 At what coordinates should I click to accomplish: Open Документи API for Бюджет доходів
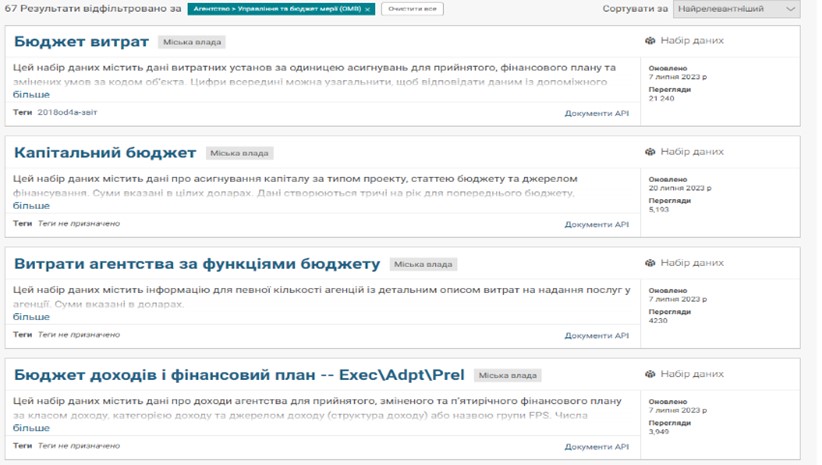597,447
